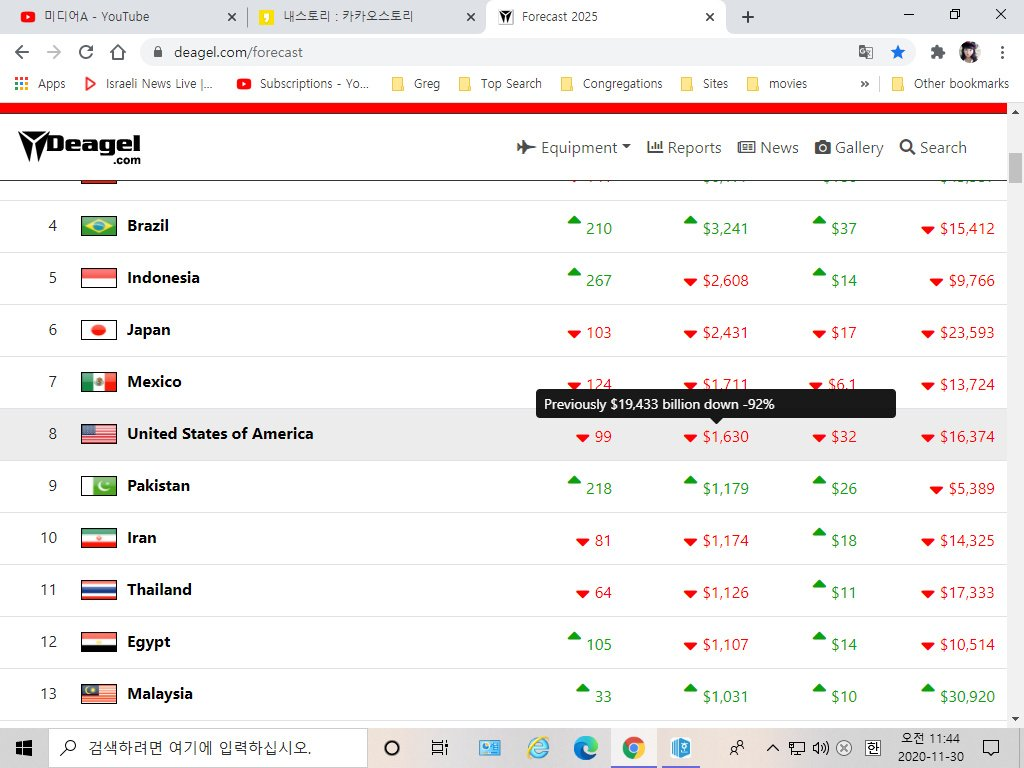Click the Deagel.com logo
Viewport: 1024px width, 768px height.
[x=80, y=147]
